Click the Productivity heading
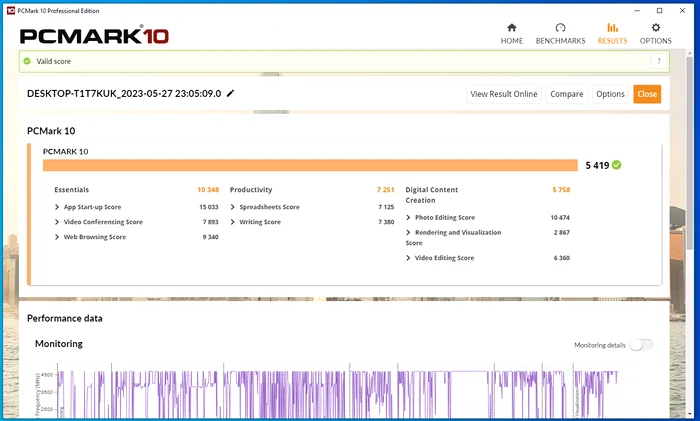Screen dimensions: 700x421 click(x=251, y=190)
